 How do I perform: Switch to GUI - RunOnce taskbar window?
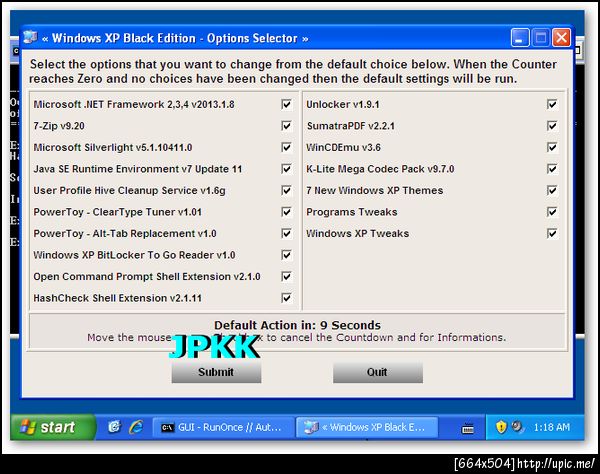click(x=223, y=427)
